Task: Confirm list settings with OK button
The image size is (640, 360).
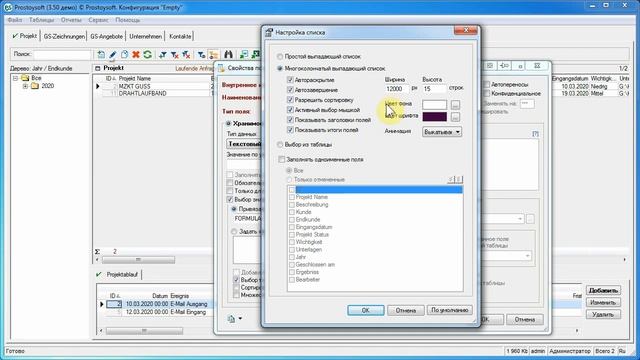Action: (366, 310)
